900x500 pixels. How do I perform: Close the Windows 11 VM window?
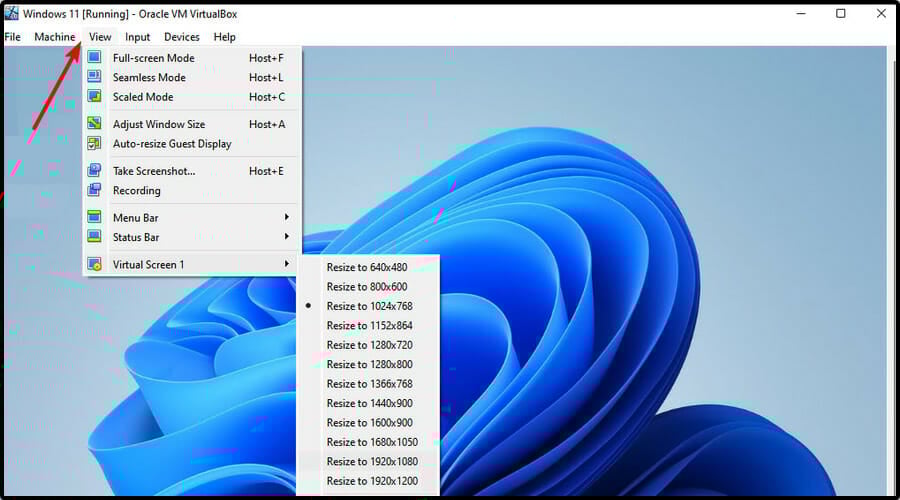881,13
